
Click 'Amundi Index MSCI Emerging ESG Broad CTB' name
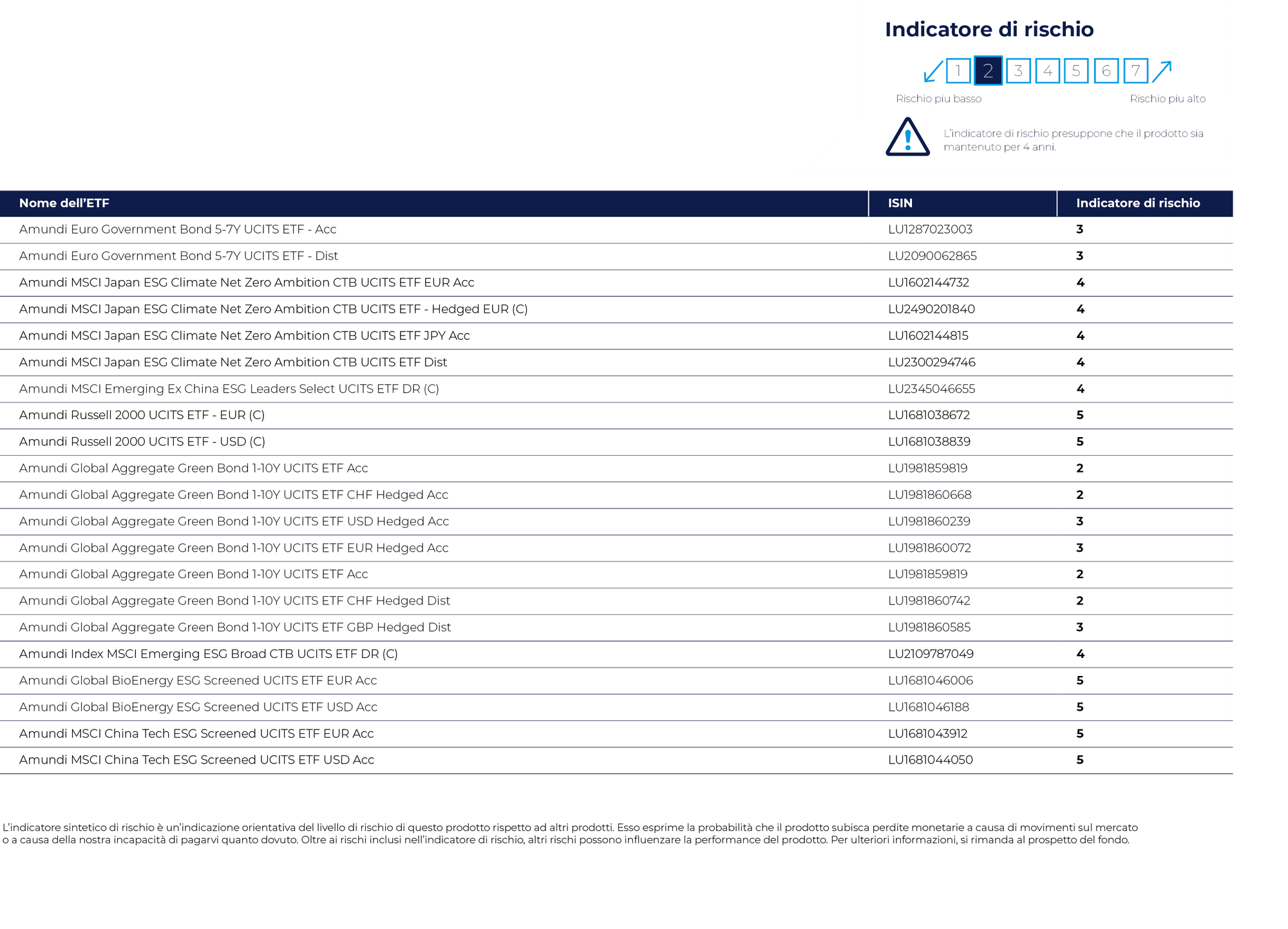208,654
